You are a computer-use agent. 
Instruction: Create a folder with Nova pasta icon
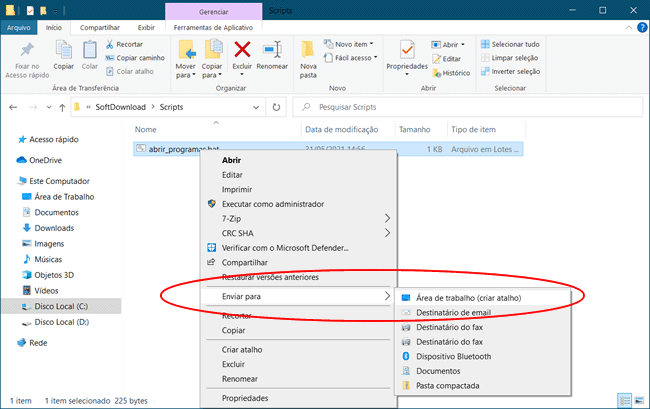point(309,55)
